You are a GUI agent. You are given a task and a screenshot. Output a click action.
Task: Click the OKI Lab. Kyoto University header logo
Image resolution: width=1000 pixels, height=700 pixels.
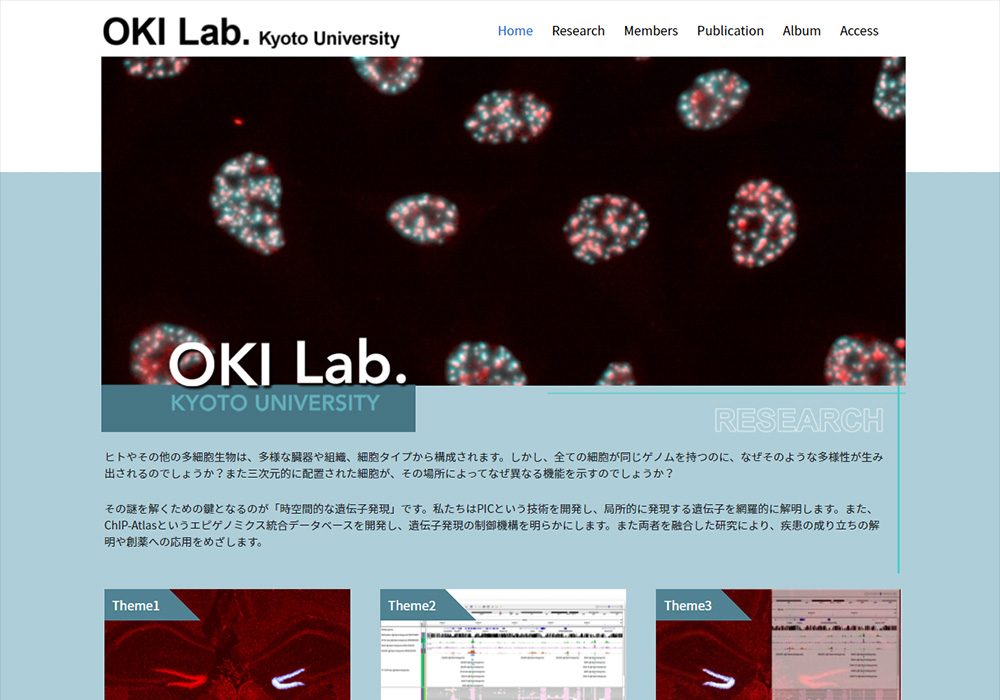[251, 32]
